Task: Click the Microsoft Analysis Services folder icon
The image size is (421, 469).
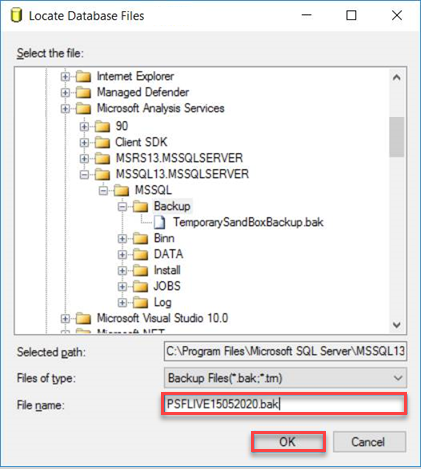Action: (83, 108)
